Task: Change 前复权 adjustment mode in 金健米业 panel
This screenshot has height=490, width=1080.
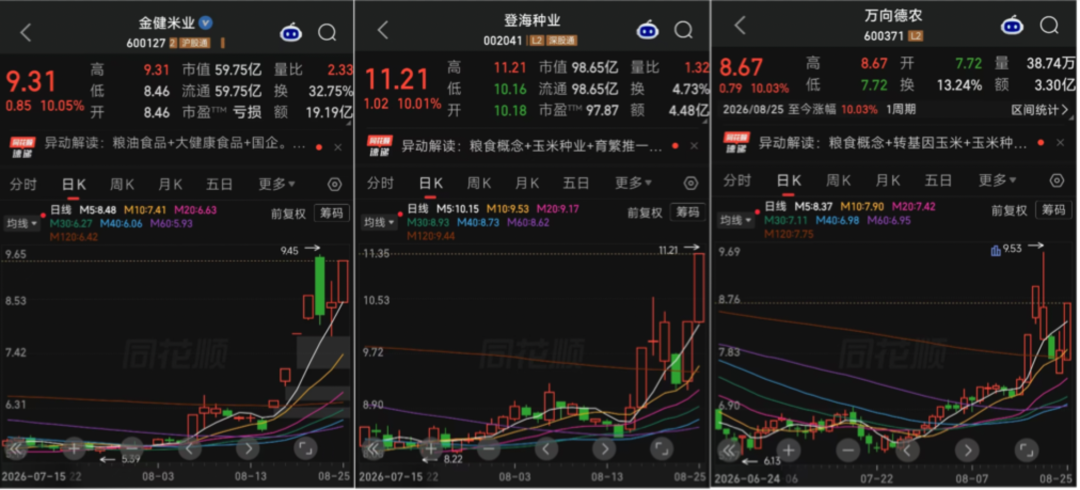Action: [288, 214]
